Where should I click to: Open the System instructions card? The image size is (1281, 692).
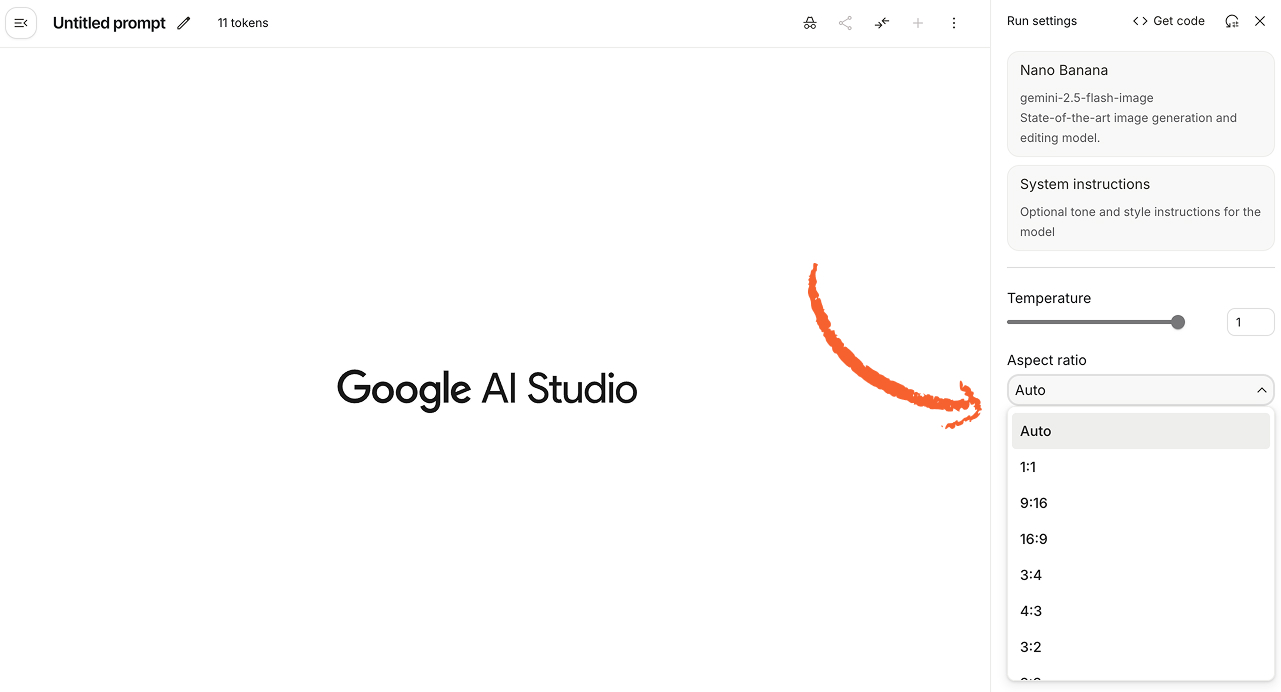1141,208
